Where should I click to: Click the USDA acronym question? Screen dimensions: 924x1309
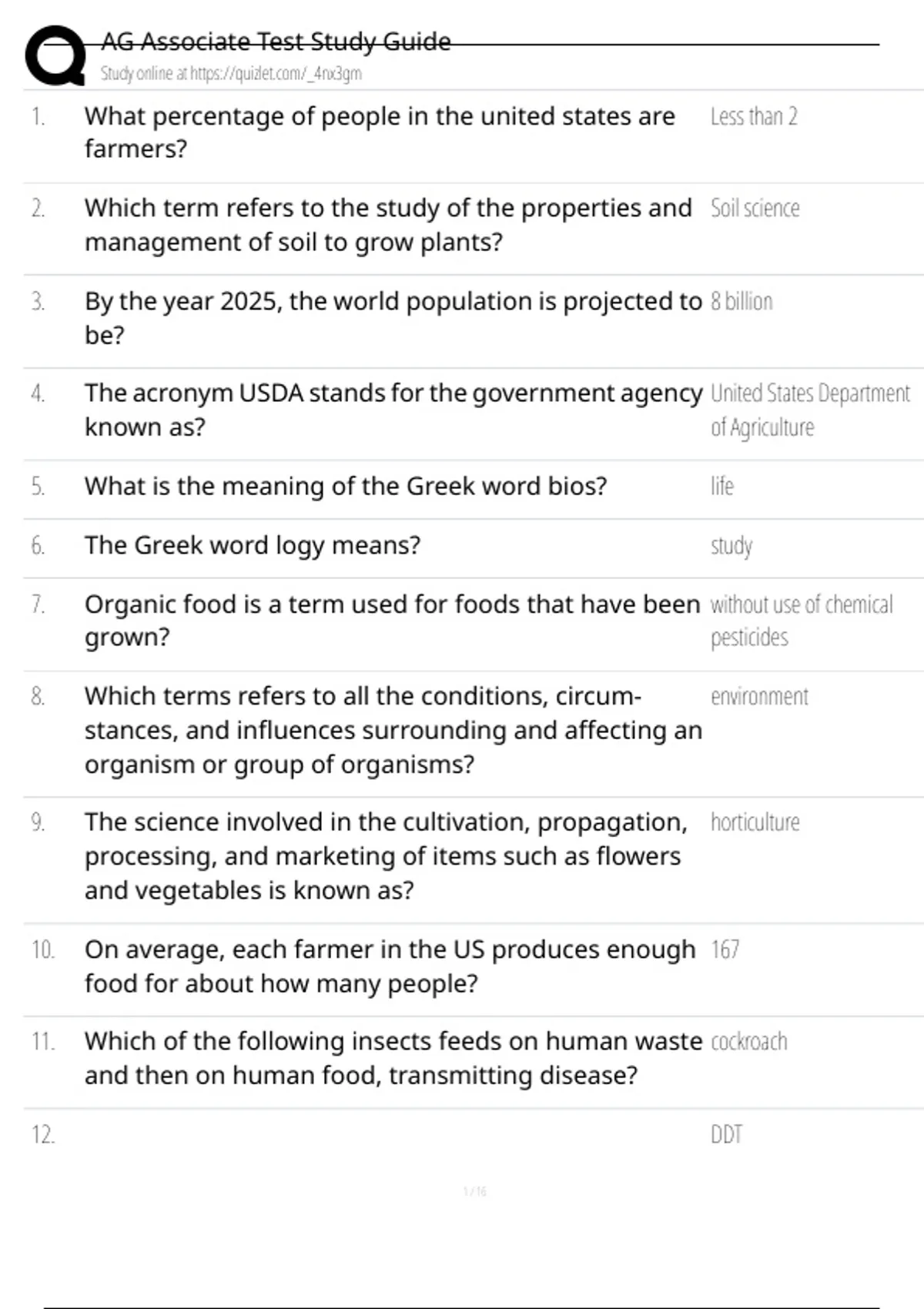tap(393, 410)
